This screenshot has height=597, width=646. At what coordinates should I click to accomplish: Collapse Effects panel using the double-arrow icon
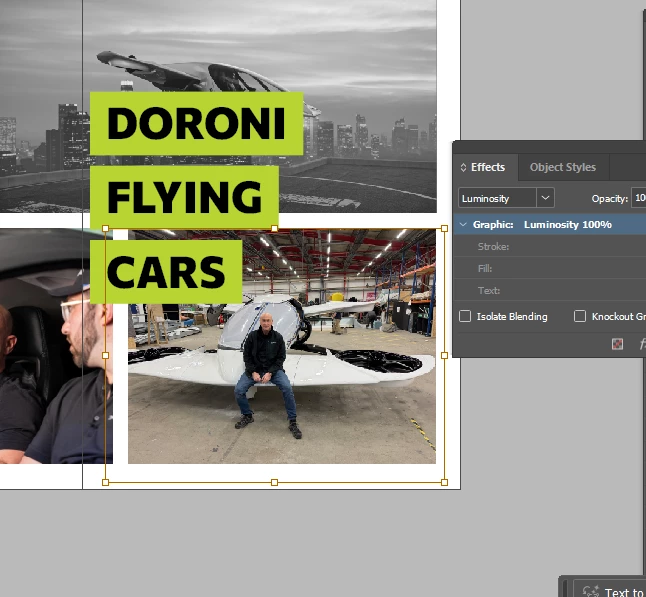pyautogui.click(x=463, y=167)
